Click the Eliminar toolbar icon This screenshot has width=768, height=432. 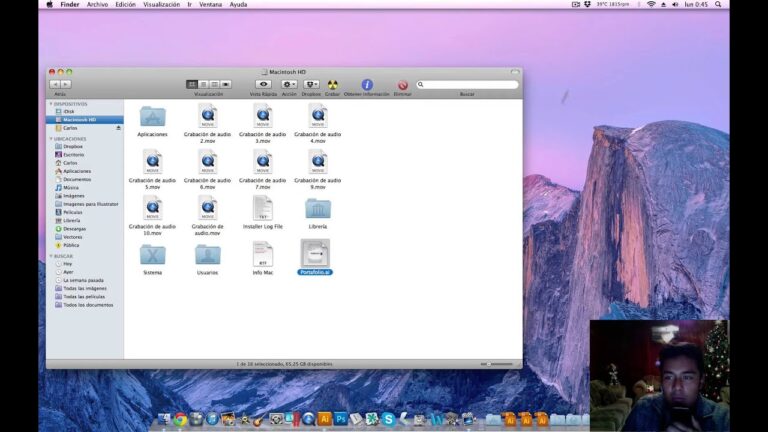(403, 85)
